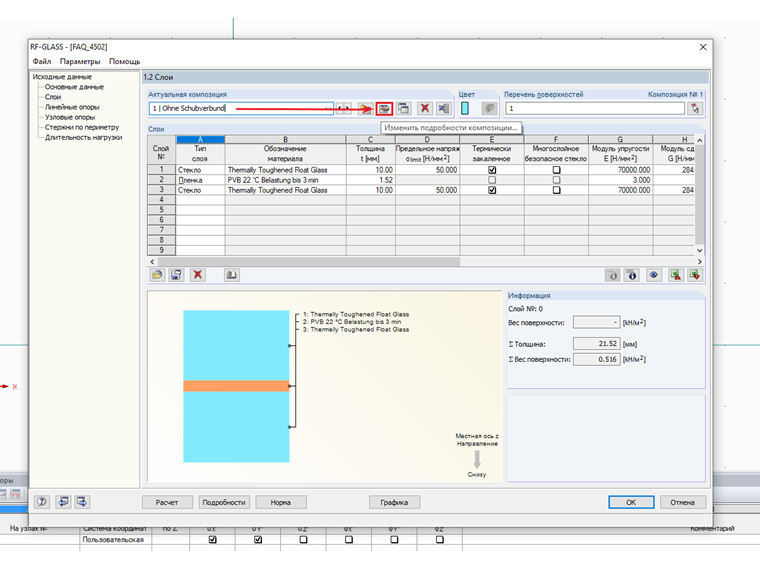Select the 1.52 thickness cell

point(371,180)
